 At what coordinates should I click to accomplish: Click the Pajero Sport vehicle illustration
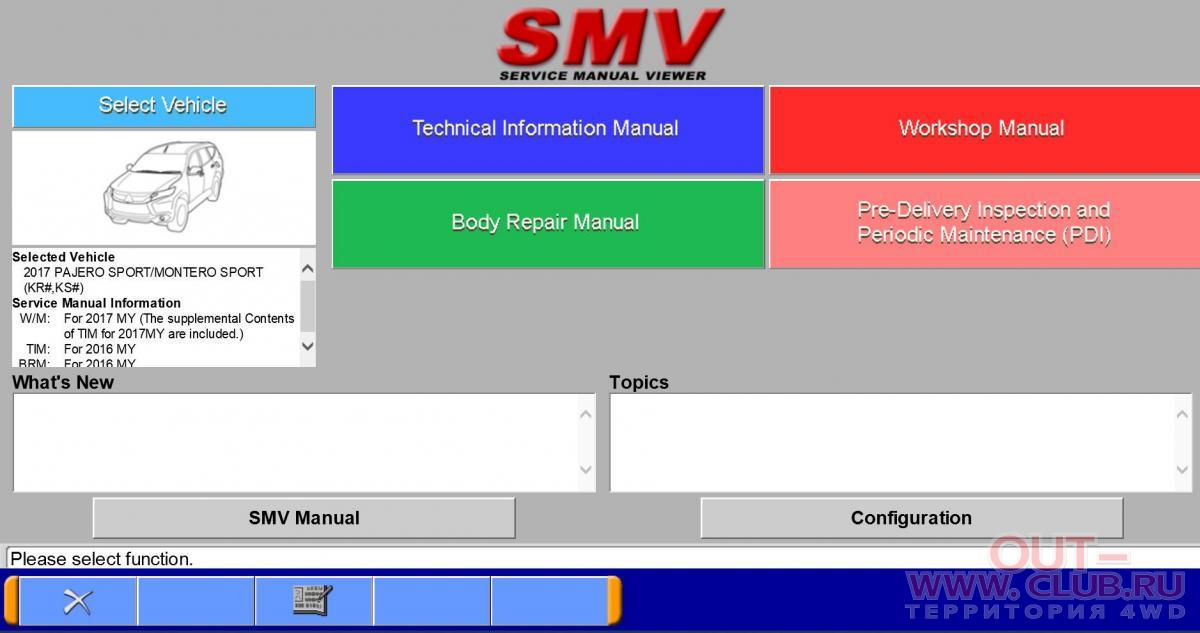point(163,187)
